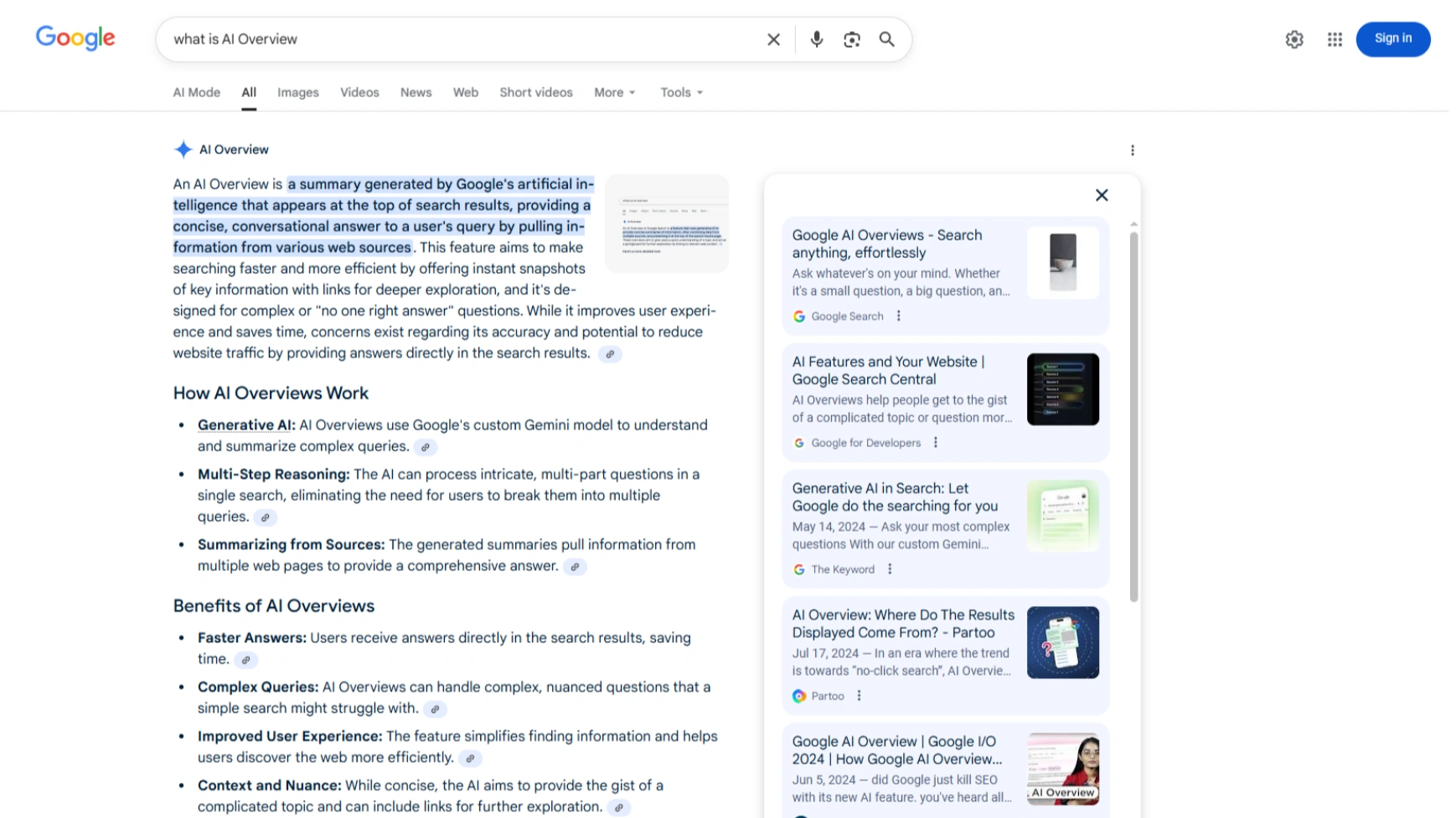This screenshot has height=818, width=1456.
Task: Expand the Generative AI source link chip
Action: (x=426, y=447)
